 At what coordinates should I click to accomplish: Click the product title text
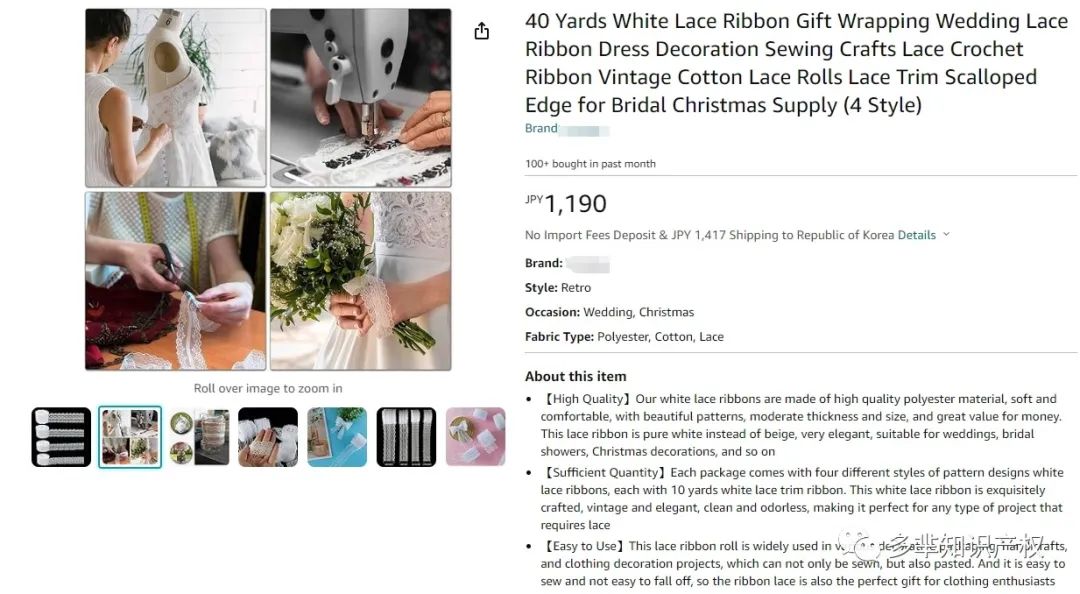pyautogui.click(x=796, y=63)
